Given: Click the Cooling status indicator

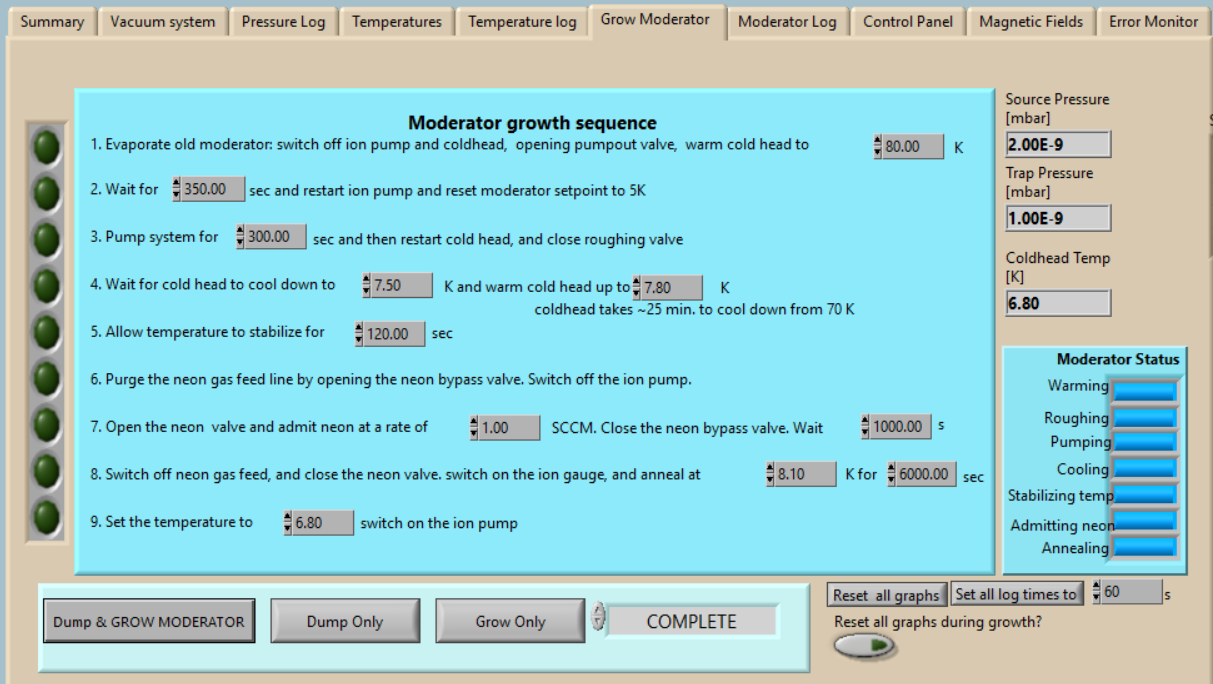Looking at the screenshot, I should [1145, 469].
